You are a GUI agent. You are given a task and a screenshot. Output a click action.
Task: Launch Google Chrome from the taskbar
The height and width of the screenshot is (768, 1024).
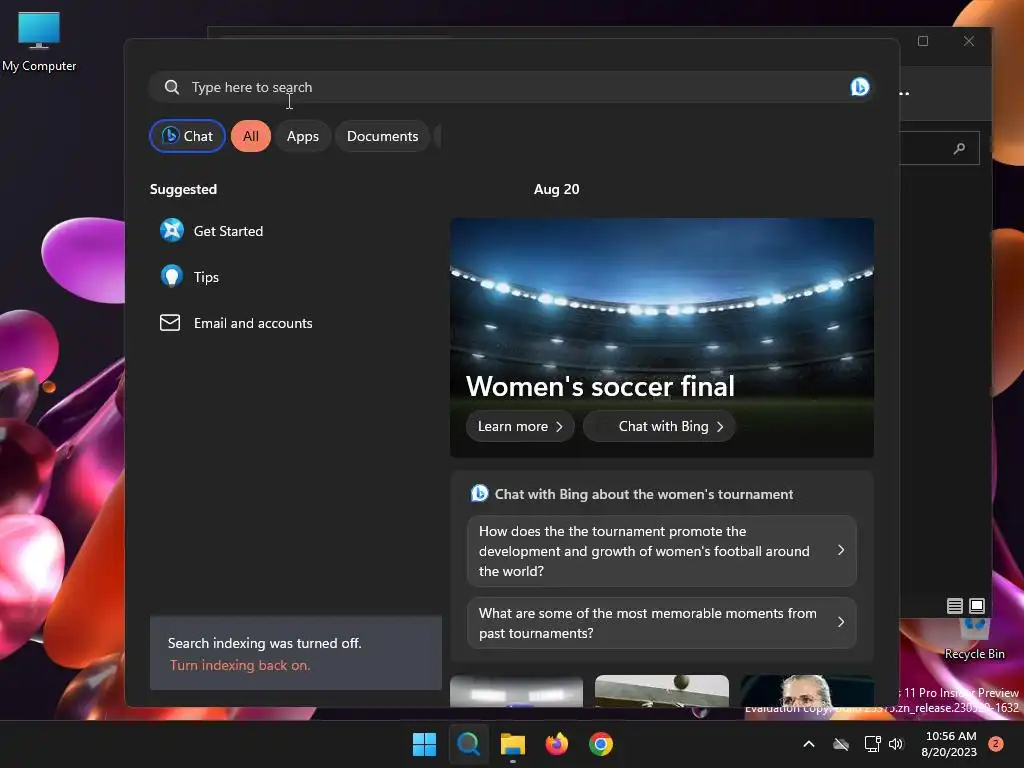[601, 744]
